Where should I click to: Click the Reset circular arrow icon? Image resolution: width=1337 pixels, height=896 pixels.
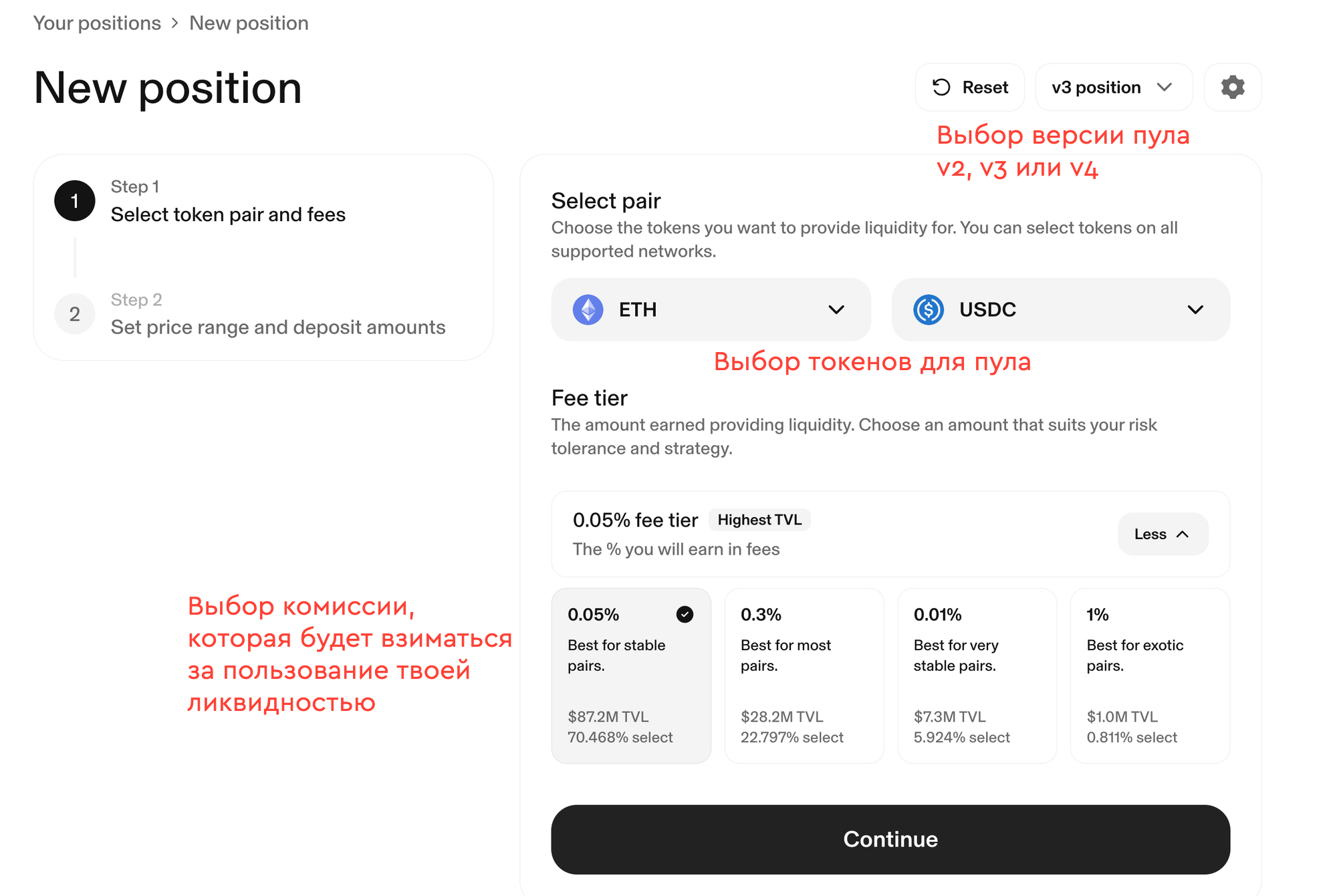click(x=941, y=88)
